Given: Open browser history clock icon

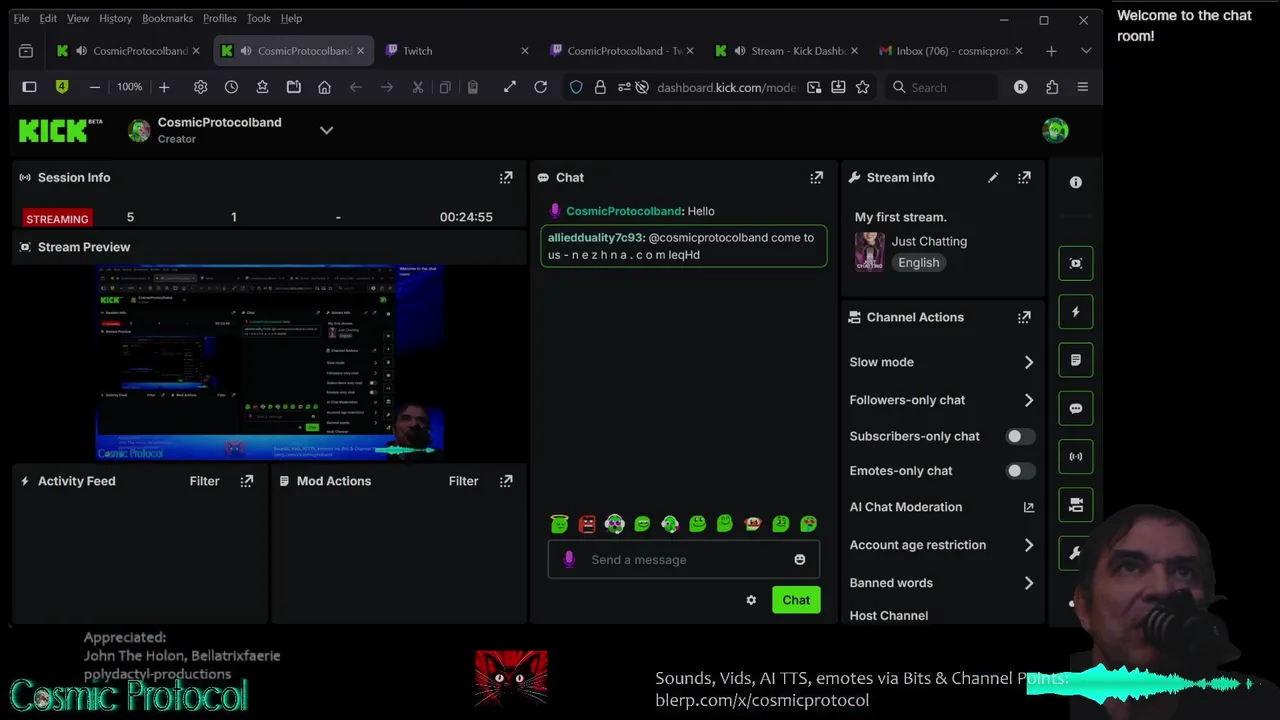Looking at the screenshot, I should 231,87.
